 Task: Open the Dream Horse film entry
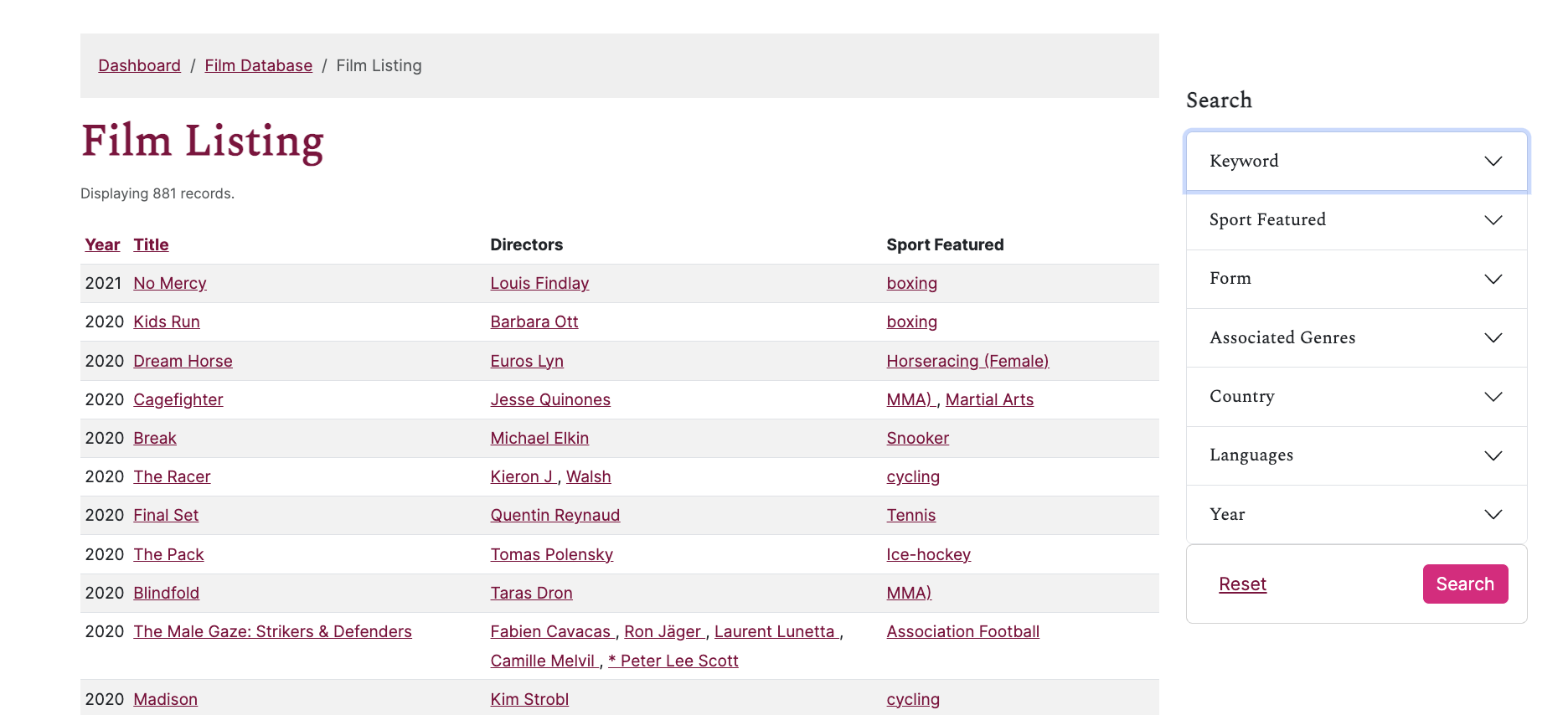(183, 361)
